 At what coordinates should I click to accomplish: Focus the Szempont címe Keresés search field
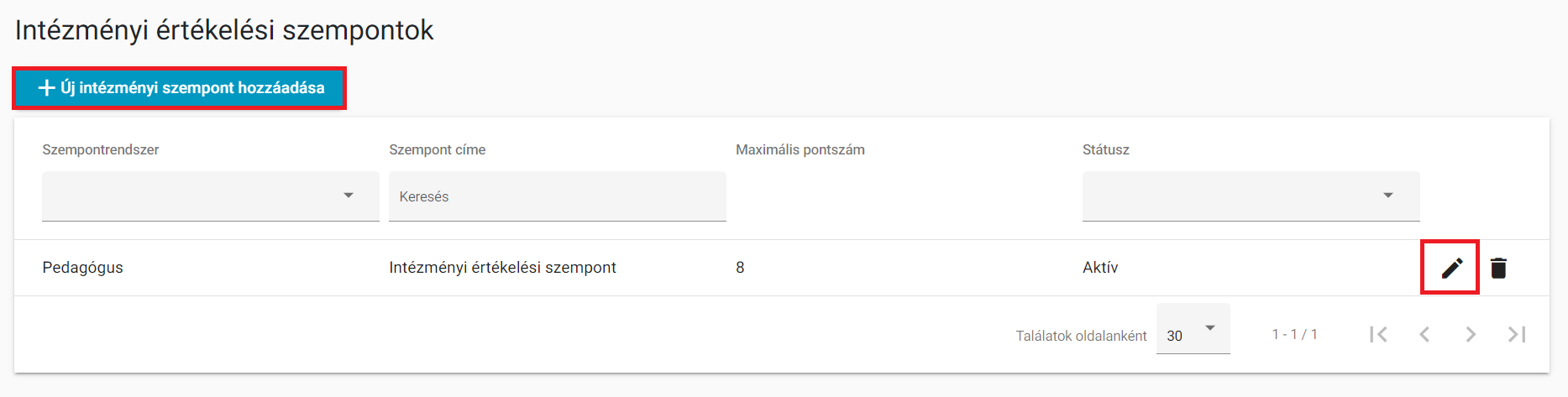pos(558,196)
